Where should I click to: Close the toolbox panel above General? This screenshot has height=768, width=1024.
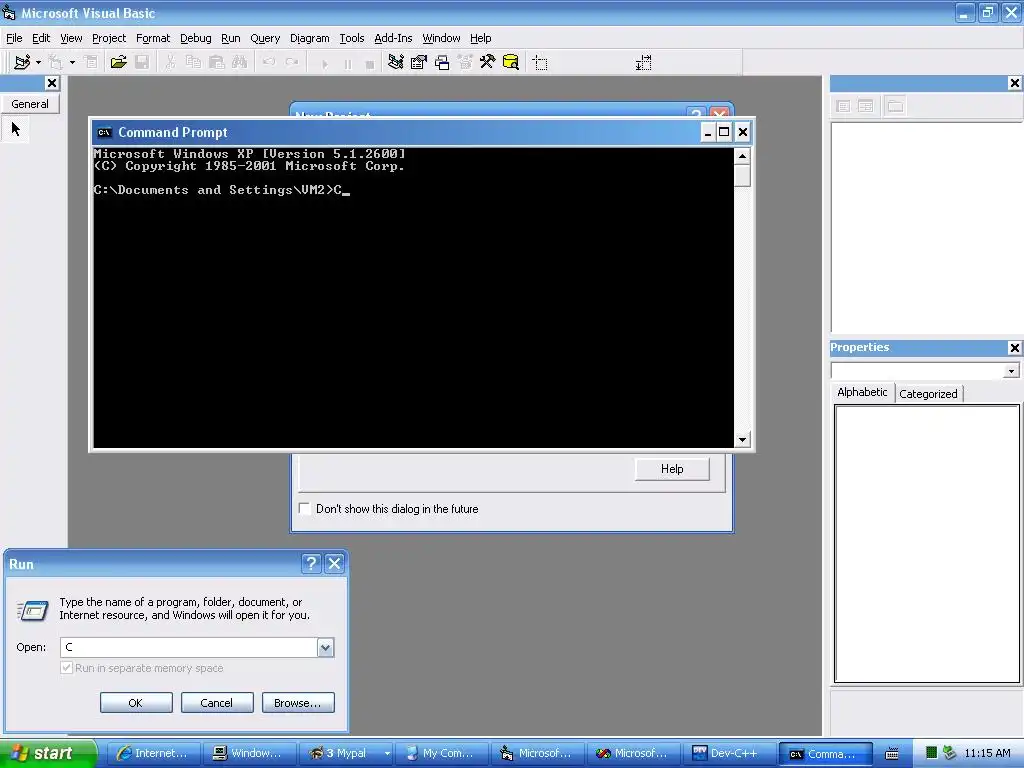[x=52, y=83]
